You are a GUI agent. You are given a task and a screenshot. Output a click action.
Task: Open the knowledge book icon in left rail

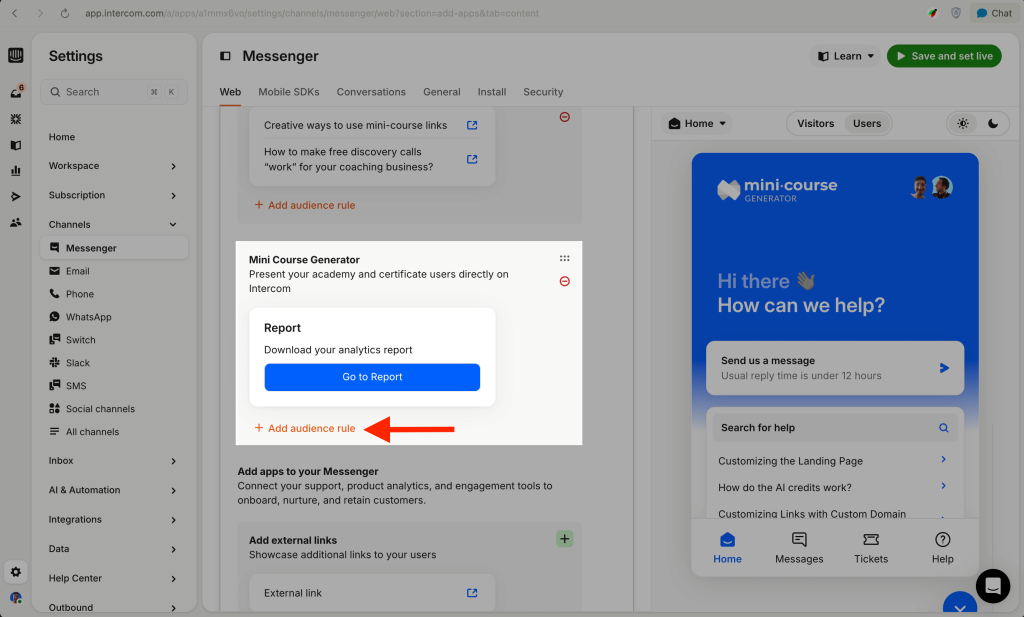(x=16, y=145)
